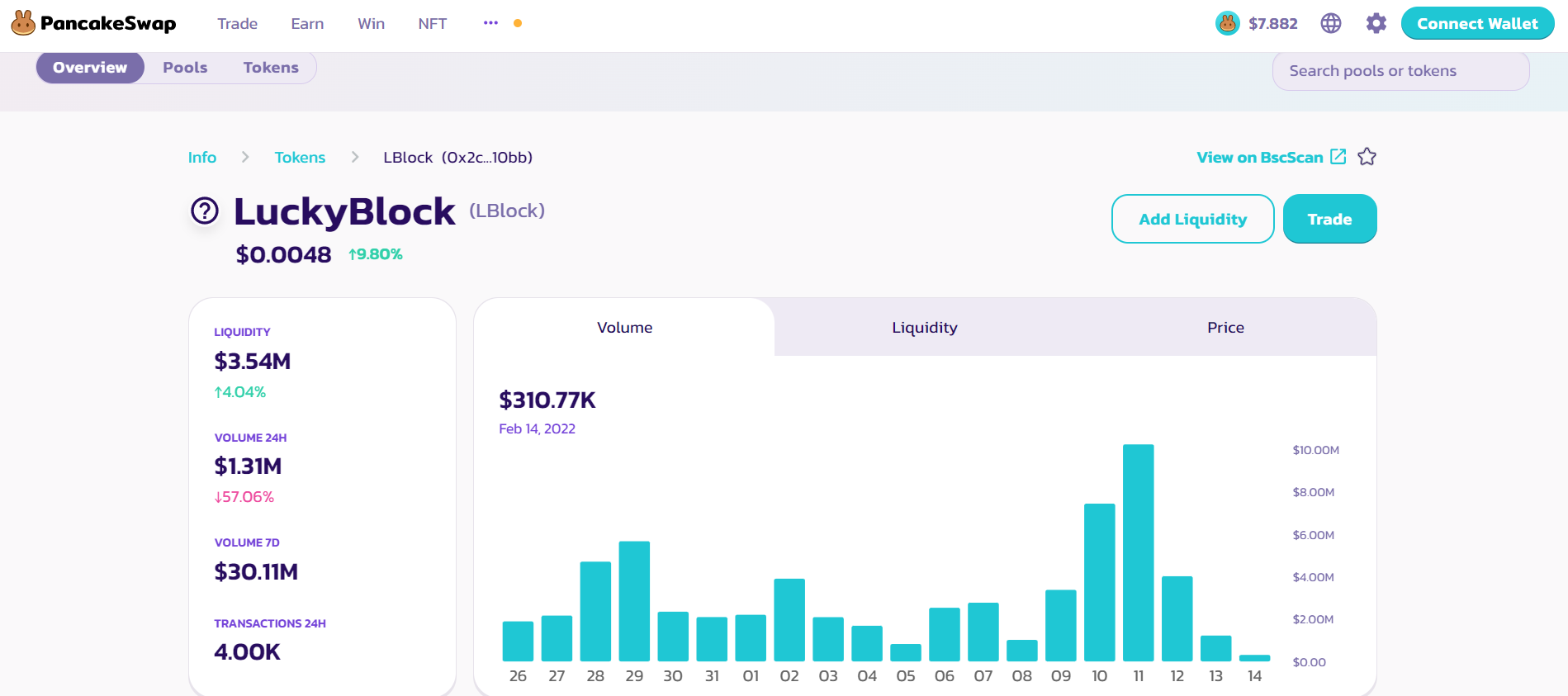Viewport: 1568px width, 696px height.
Task: Click the Feb 14, 2022 date label
Action: pos(537,429)
